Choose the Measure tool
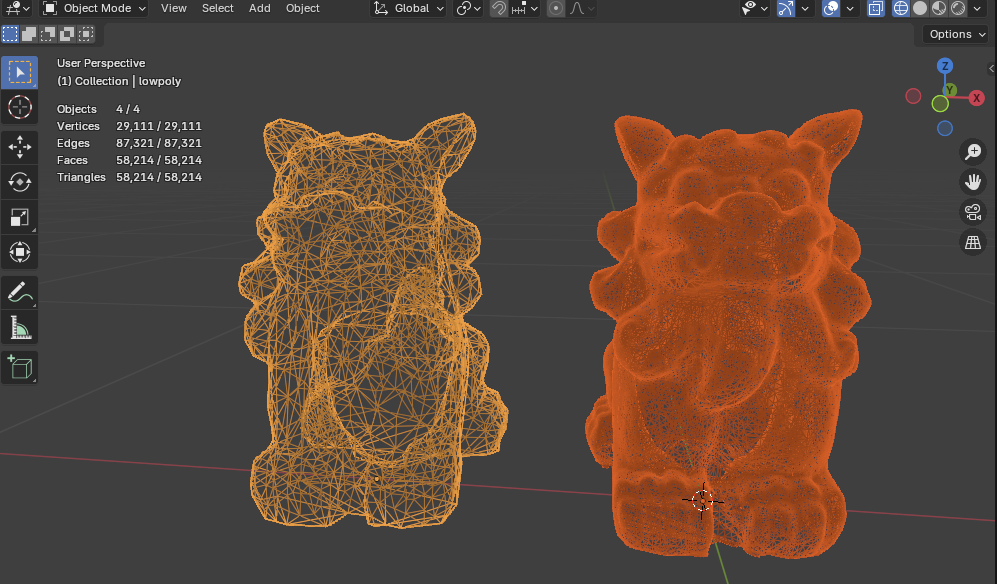The image size is (997, 584). [x=20, y=328]
